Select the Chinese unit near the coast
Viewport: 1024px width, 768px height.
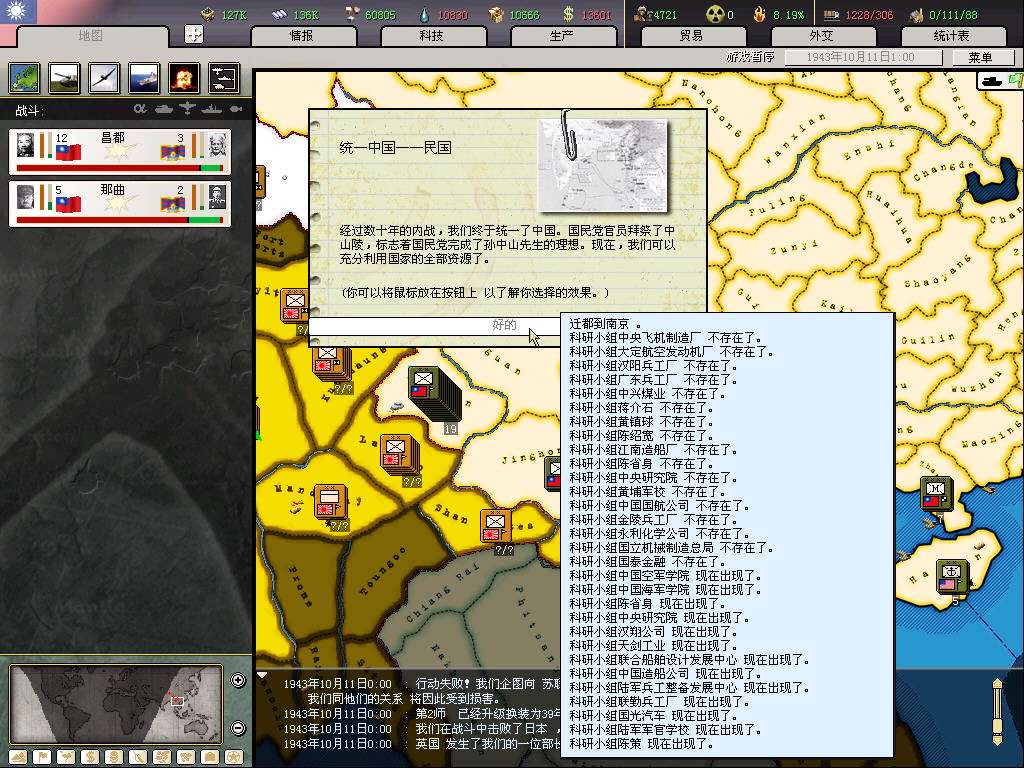coord(935,494)
